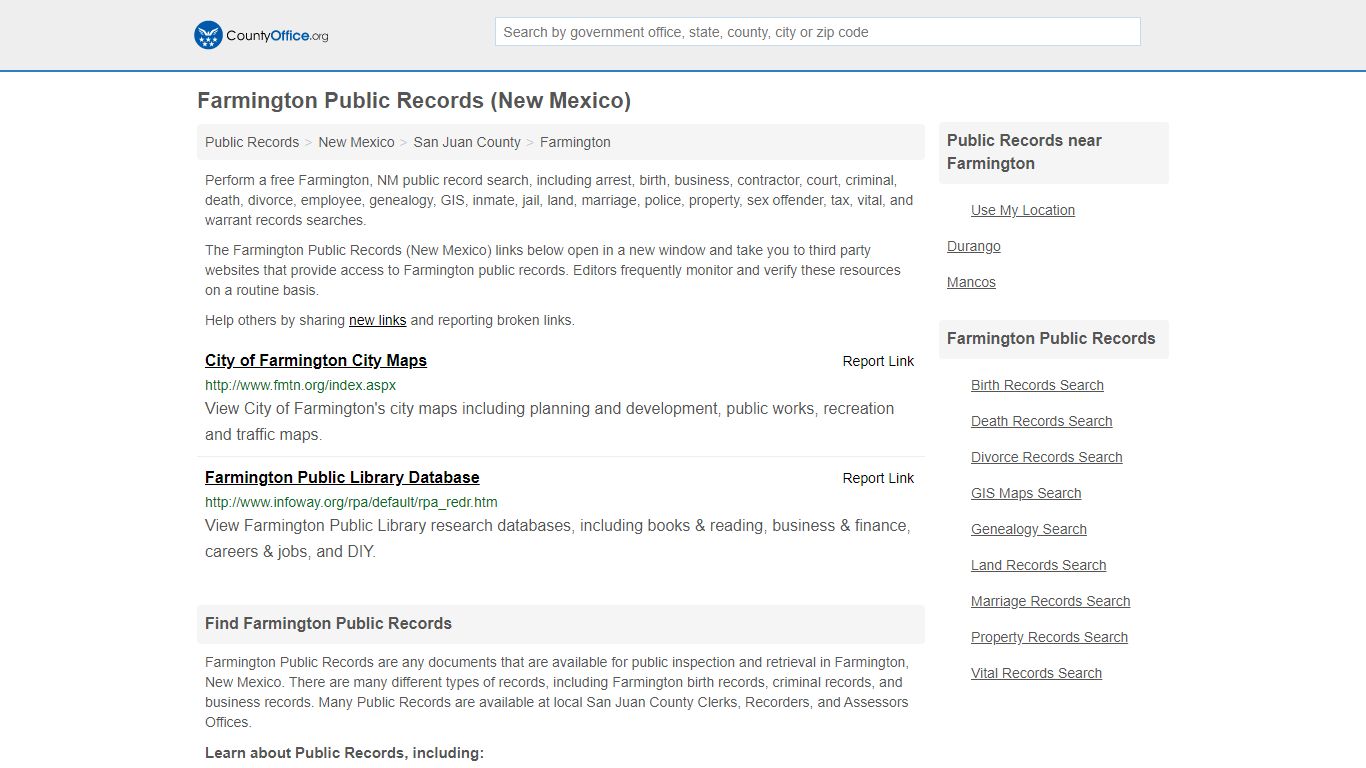
Task: Click the City Maps description text
Action: click(550, 421)
